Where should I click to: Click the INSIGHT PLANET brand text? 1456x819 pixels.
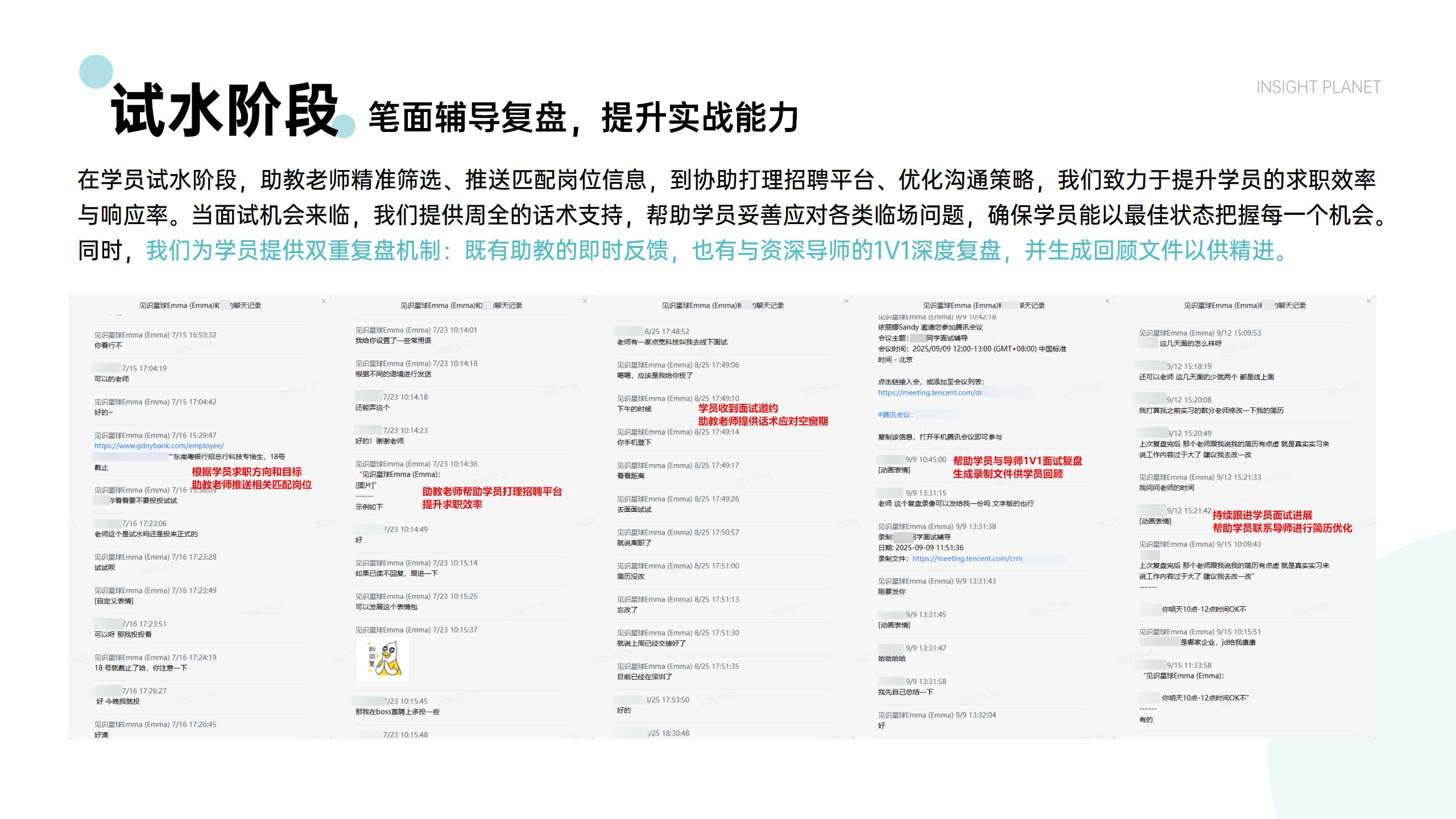[1318, 87]
